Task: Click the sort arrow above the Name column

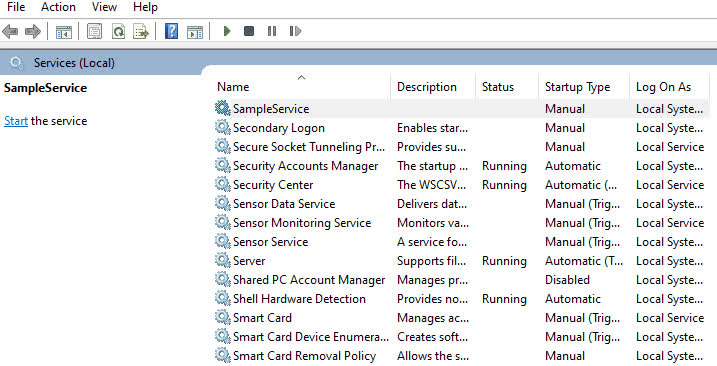Action: pyautogui.click(x=301, y=77)
